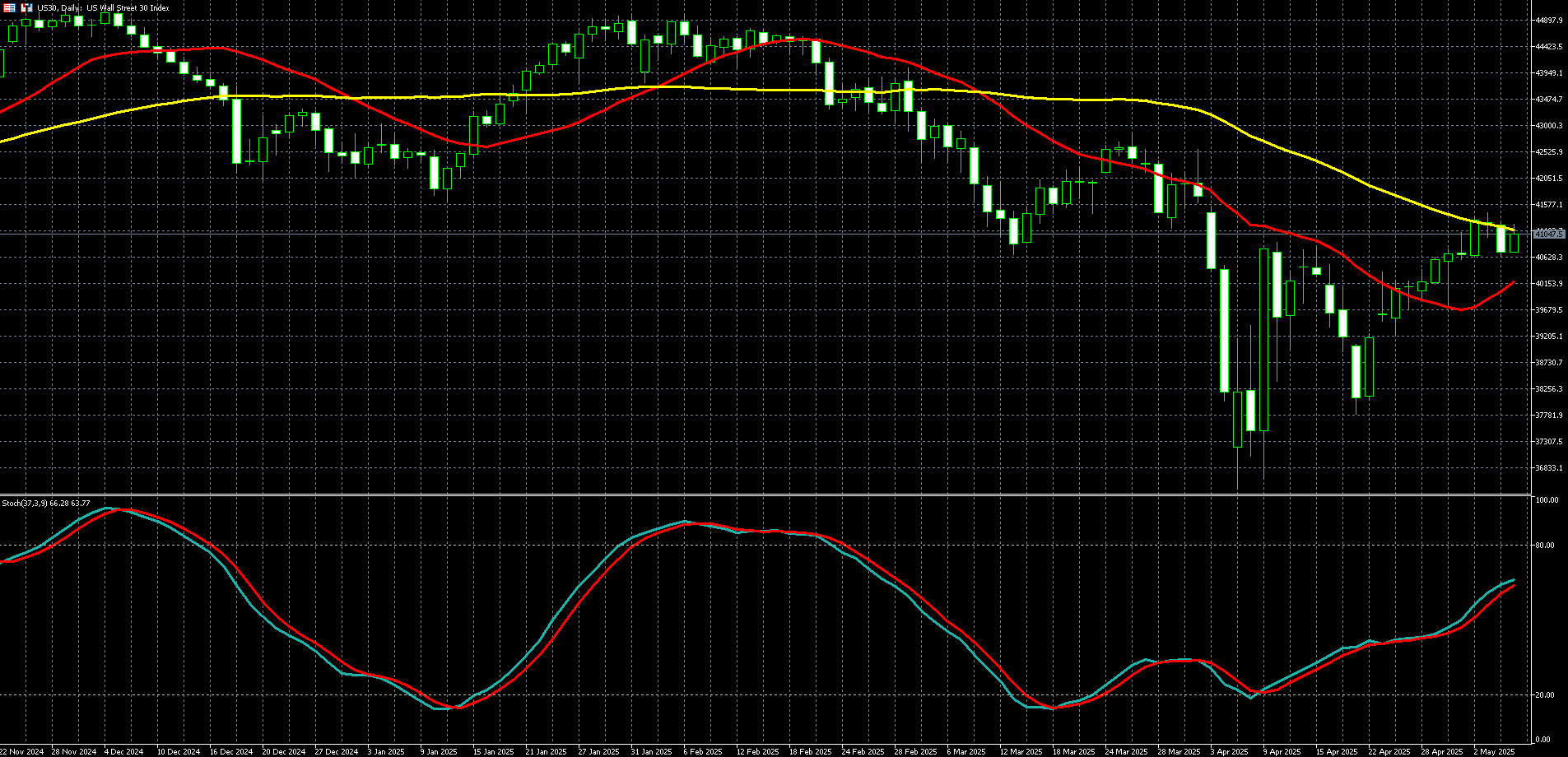Click the 43000.3 price scale label
The width and height of the screenshot is (1568, 757).
[x=1548, y=126]
